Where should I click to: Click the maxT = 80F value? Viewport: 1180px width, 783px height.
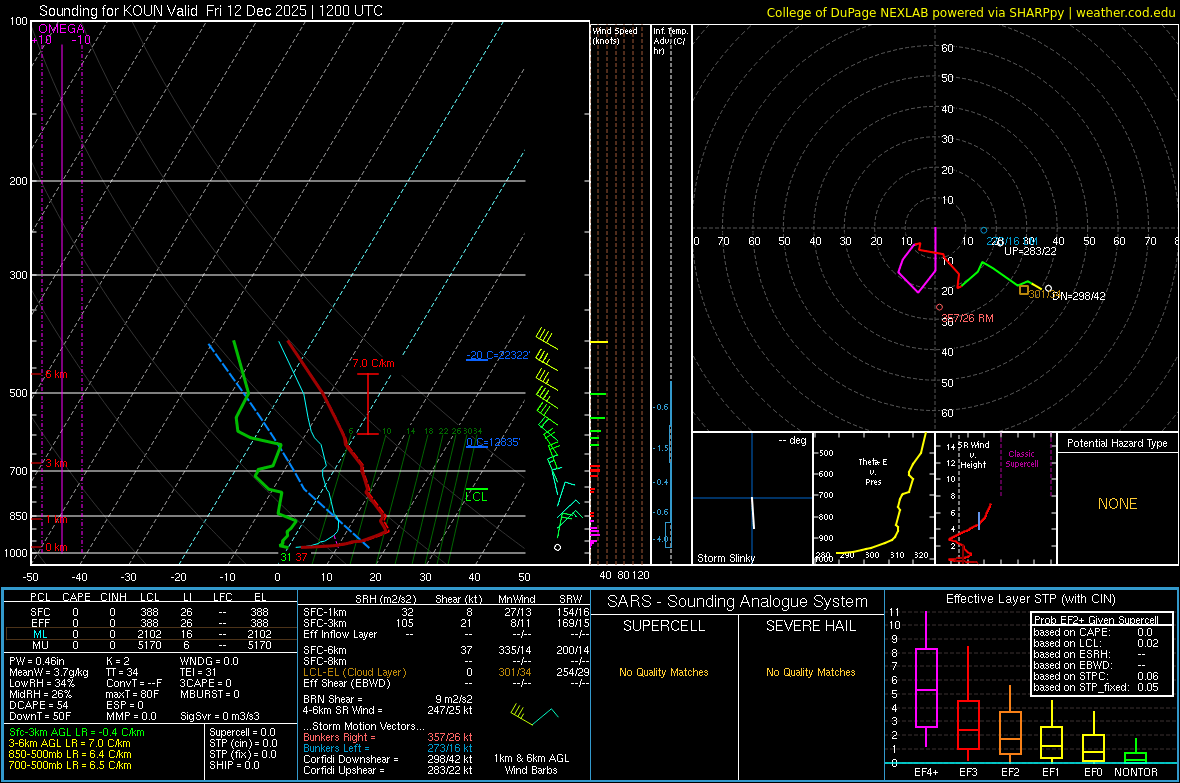coord(132,694)
